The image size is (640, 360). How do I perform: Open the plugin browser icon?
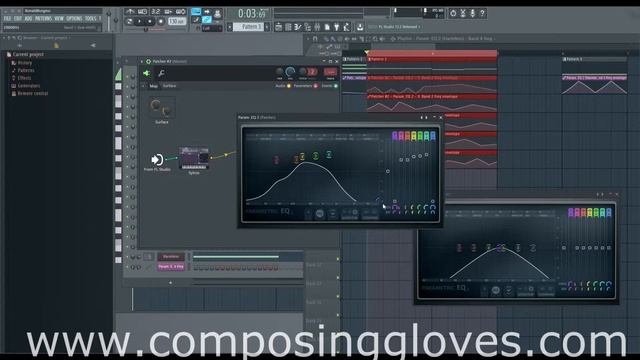coord(308,27)
